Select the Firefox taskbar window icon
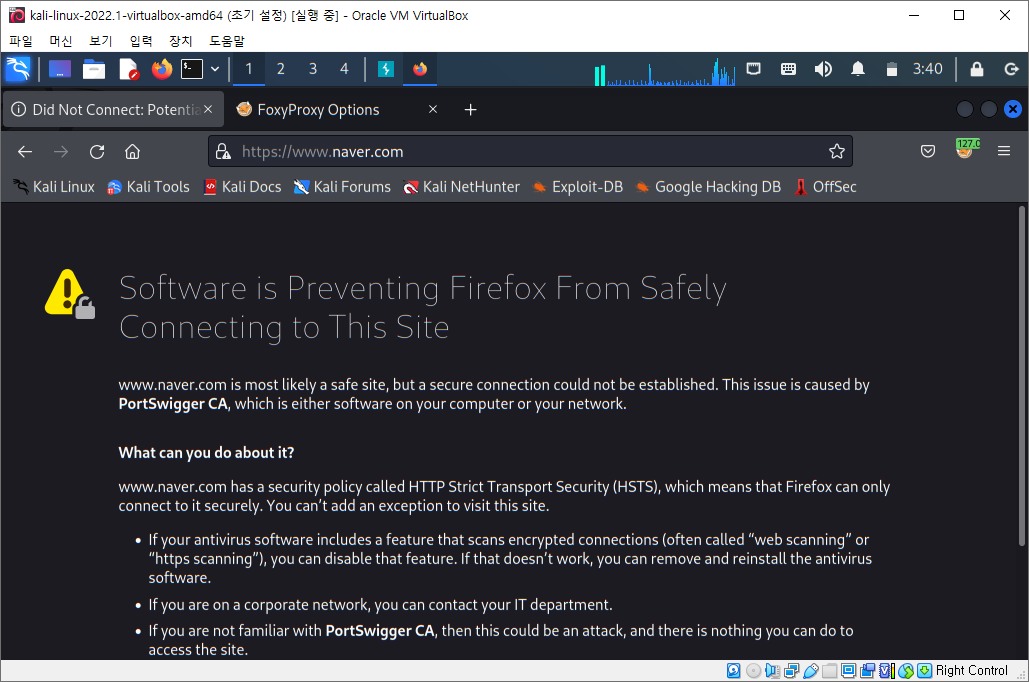The height and width of the screenshot is (682, 1029). 420,69
